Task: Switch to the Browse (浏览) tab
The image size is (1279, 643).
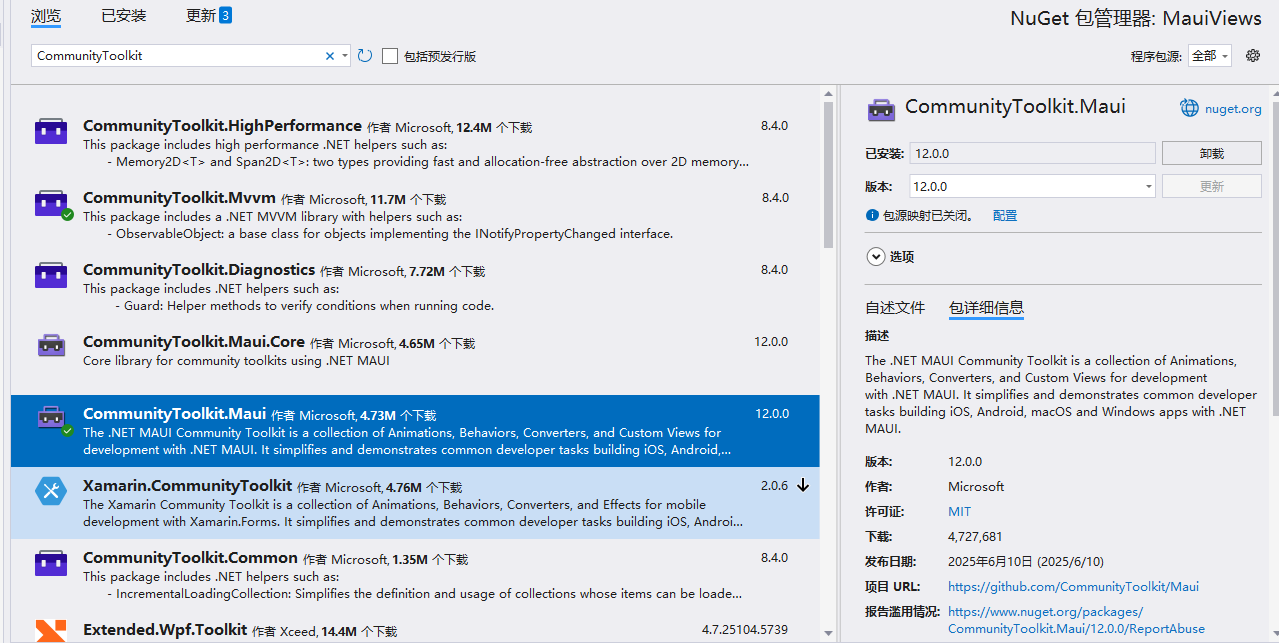Action: (x=46, y=15)
